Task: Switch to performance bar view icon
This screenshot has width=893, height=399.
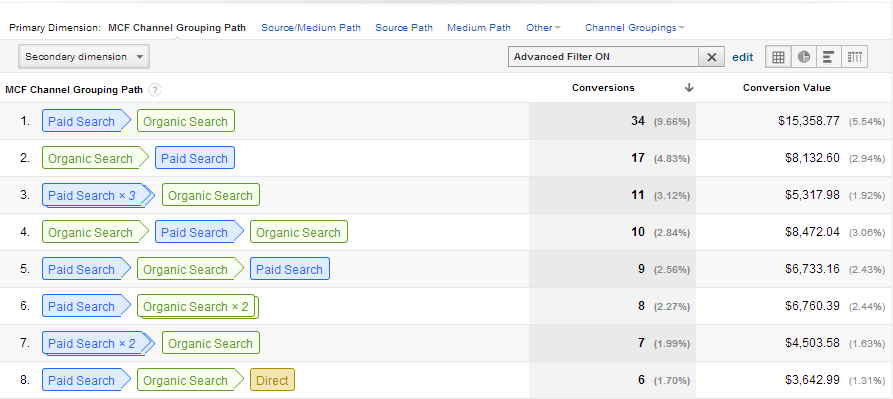Action: pos(829,57)
